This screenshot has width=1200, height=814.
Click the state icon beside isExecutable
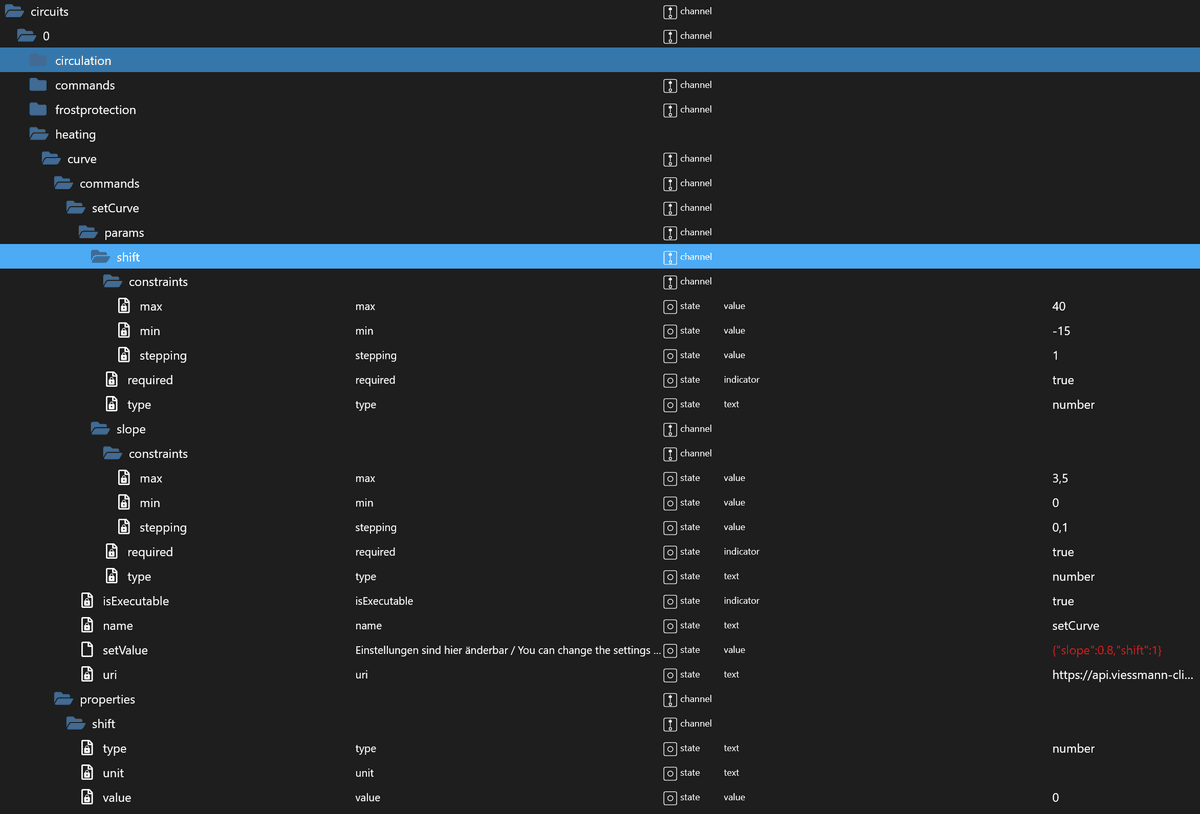tap(668, 601)
